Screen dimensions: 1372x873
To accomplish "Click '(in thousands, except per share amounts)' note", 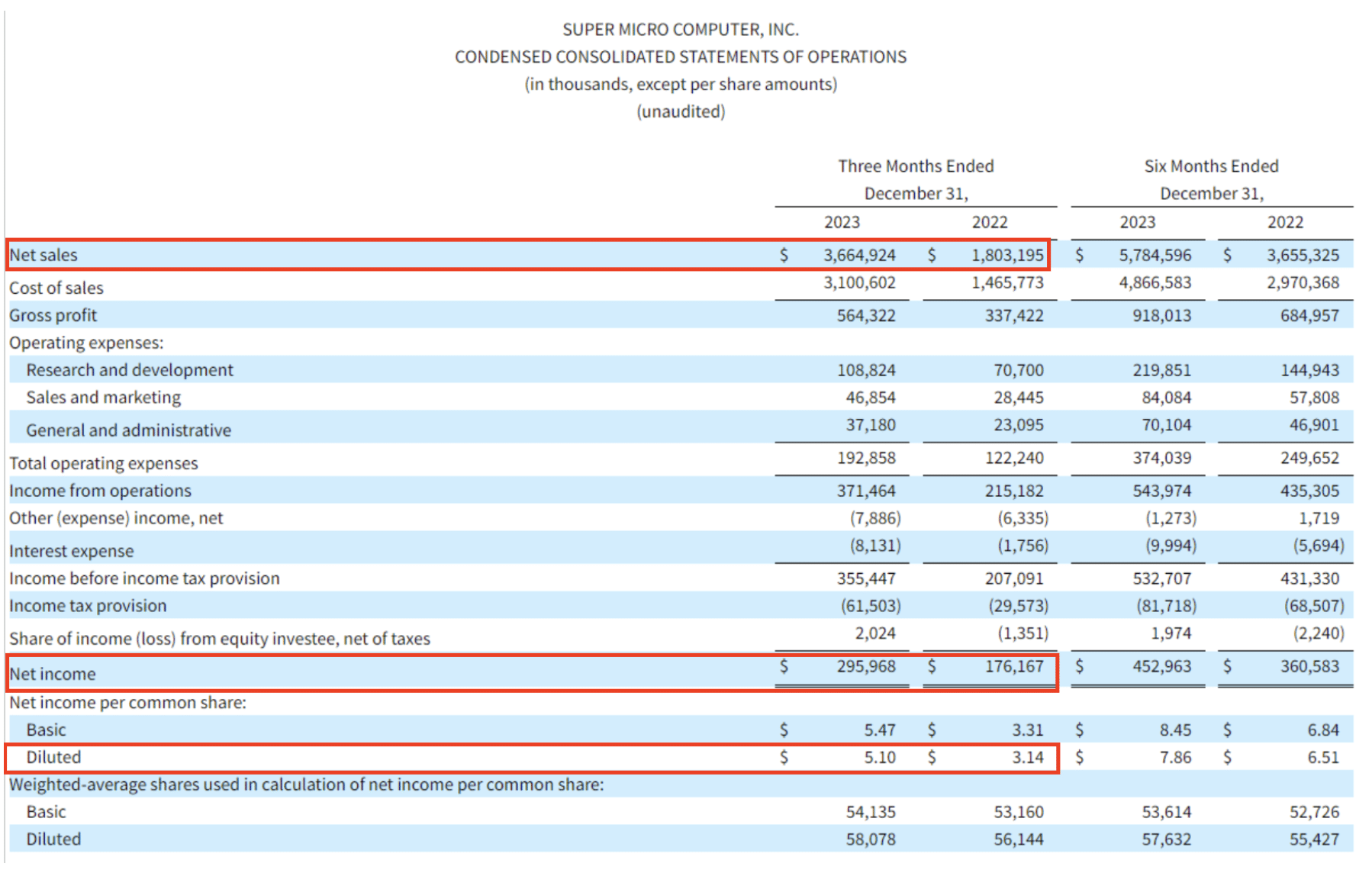I will point(681,84).
